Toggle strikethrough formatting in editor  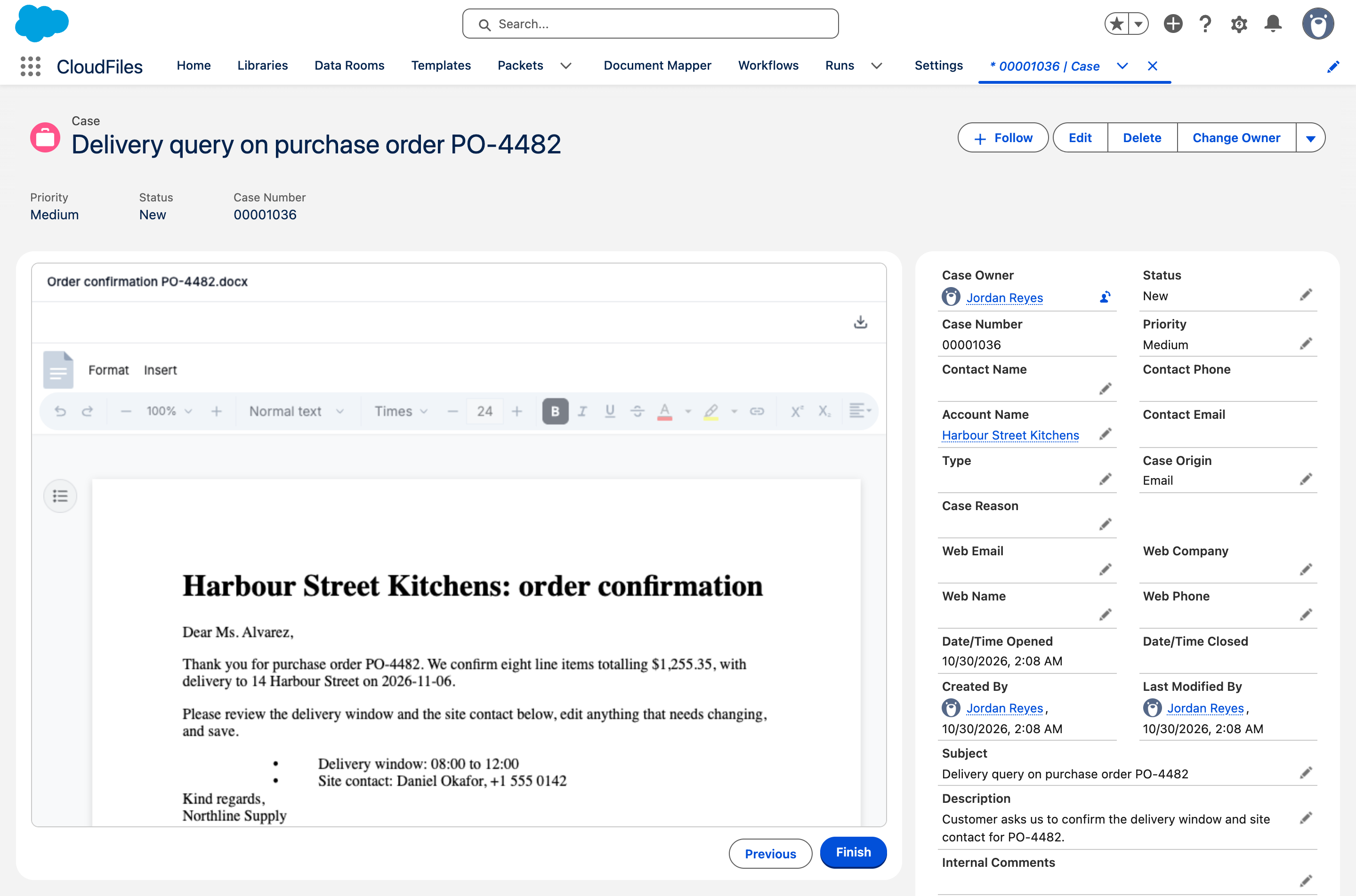638,411
